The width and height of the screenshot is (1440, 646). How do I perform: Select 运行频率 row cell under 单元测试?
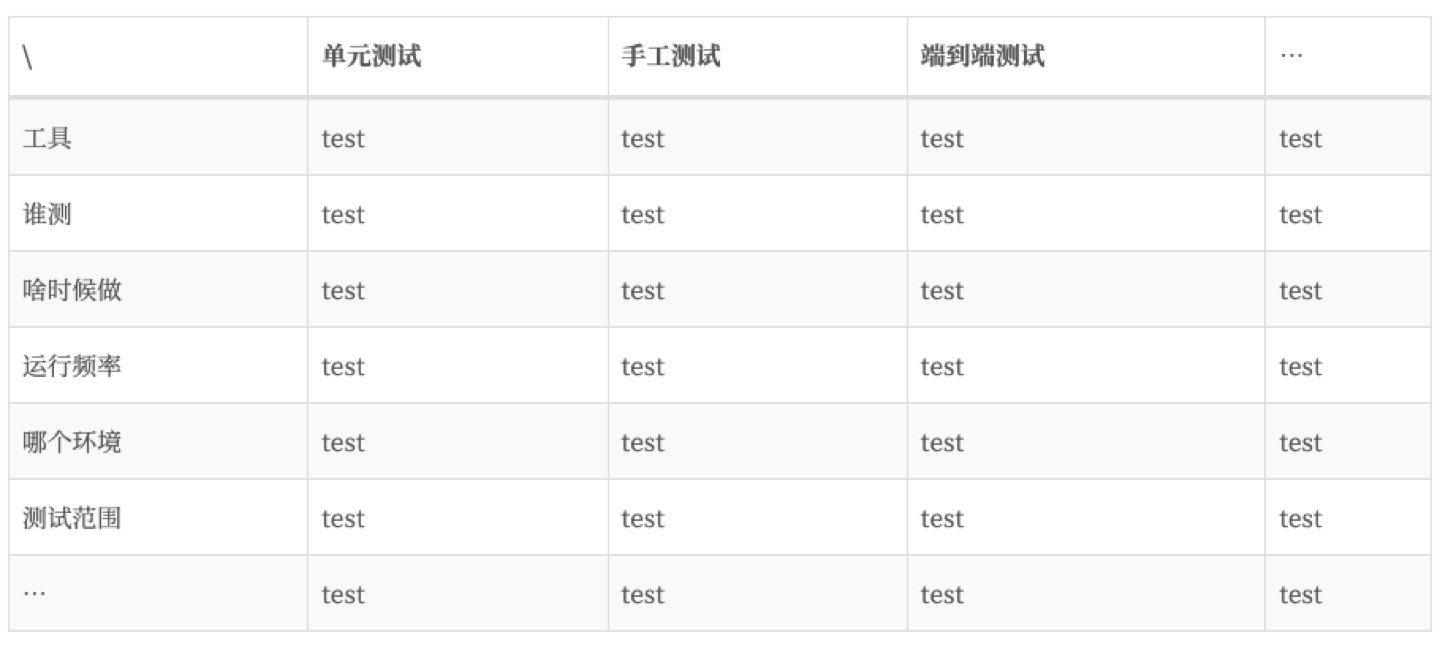pyautogui.click(x=343, y=367)
